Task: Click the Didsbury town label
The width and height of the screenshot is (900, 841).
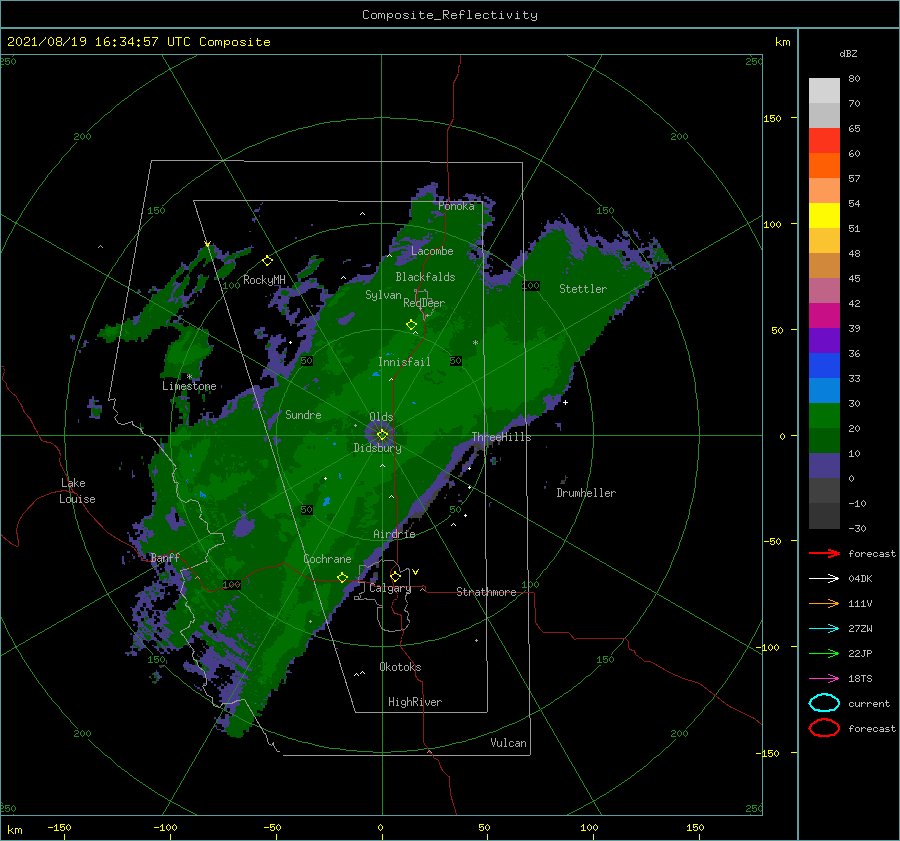Action: pos(377,448)
